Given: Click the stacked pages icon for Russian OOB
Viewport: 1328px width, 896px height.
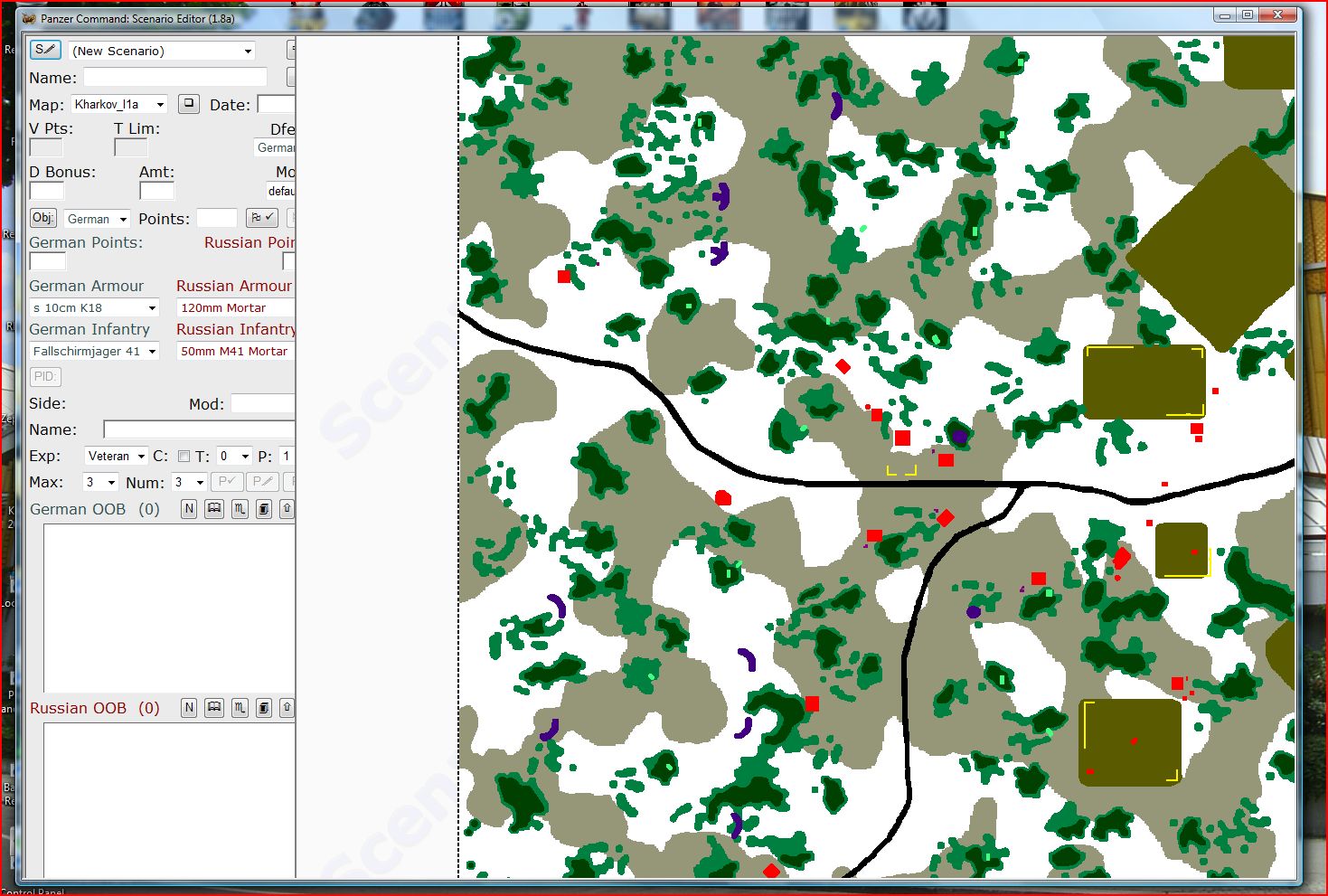Looking at the screenshot, I should tap(264, 708).
